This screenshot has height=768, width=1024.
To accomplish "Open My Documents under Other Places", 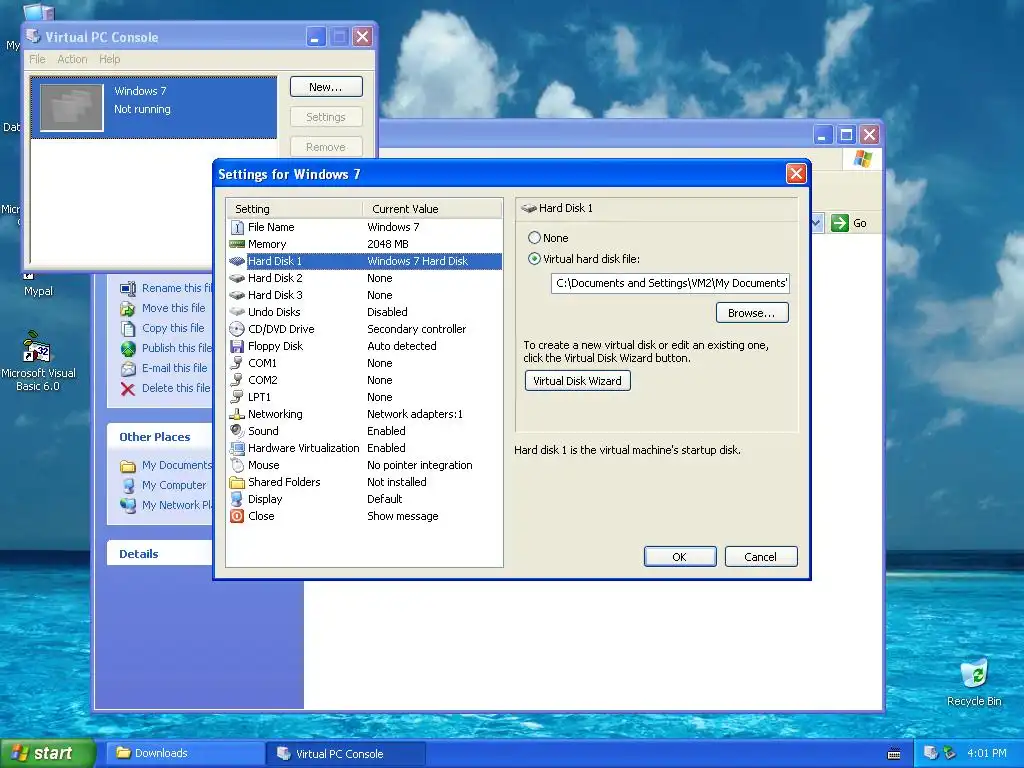I will [x=176, y=465].
